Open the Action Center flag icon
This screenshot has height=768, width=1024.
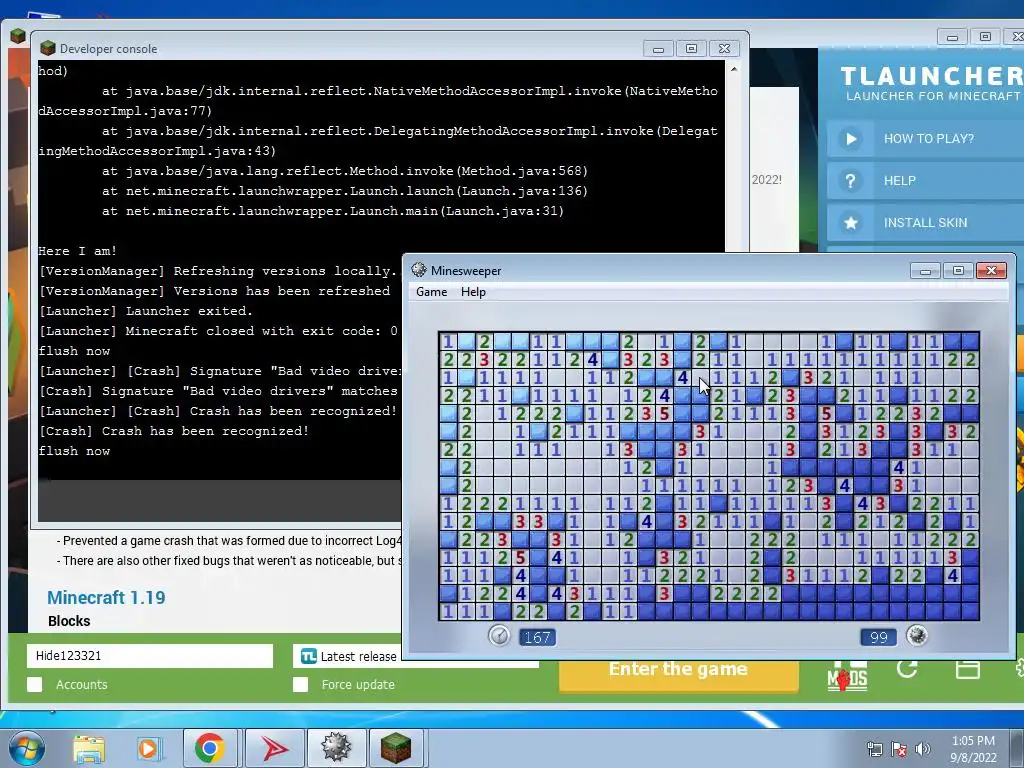pos(899,748)
